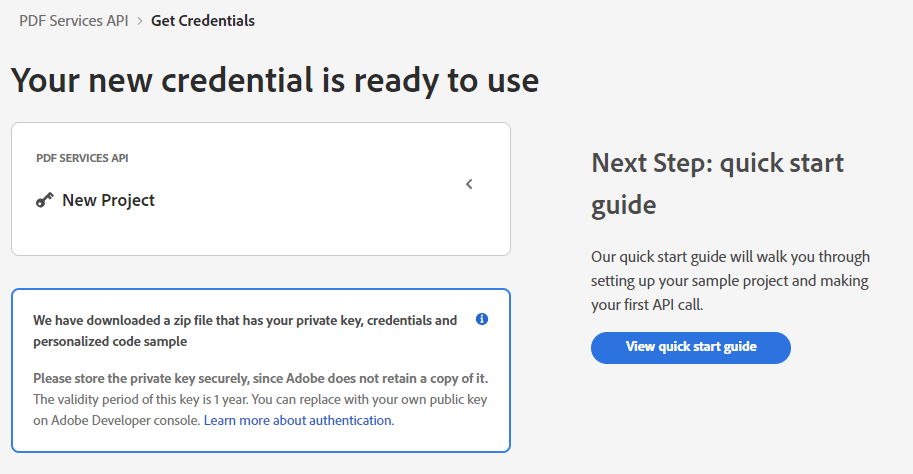Click the PDF SERVICES API card label
This screenshot has height=474, width=913.
(x=82, y=158)
